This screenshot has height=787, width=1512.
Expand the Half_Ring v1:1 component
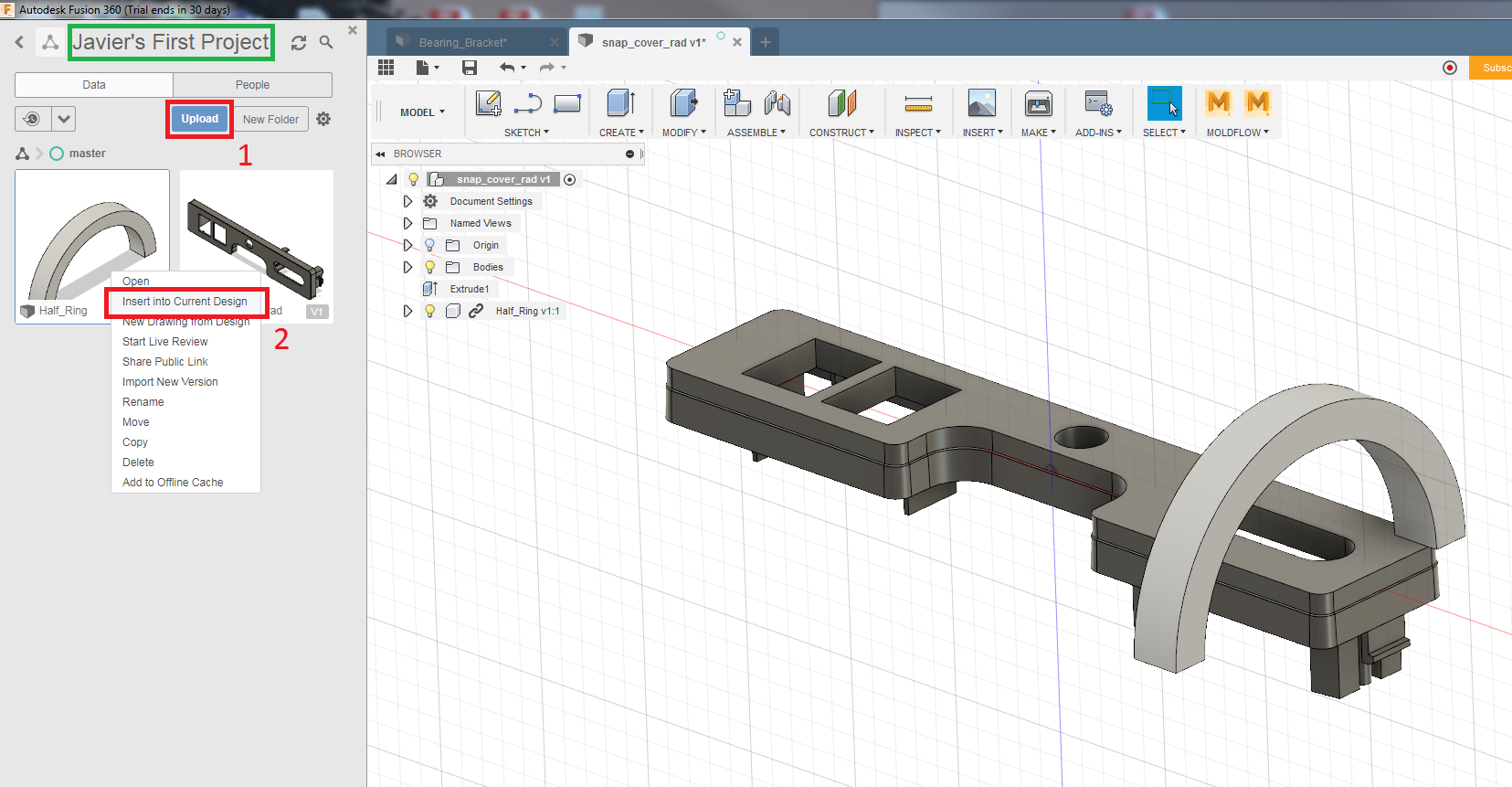(x=408, y=311)
